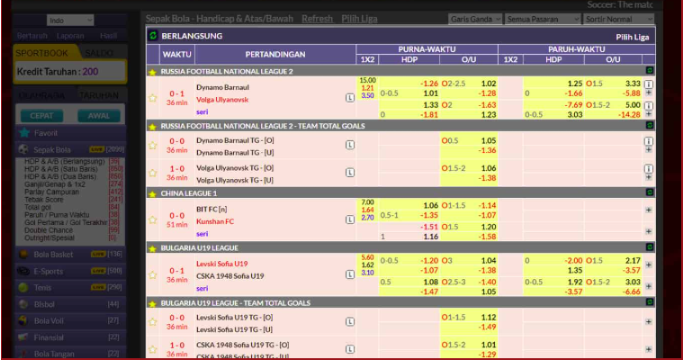The height and width of the screenshot is (362, 688).
Task: Click the L icon for BIT FC match
Action: tap(350, 219)
